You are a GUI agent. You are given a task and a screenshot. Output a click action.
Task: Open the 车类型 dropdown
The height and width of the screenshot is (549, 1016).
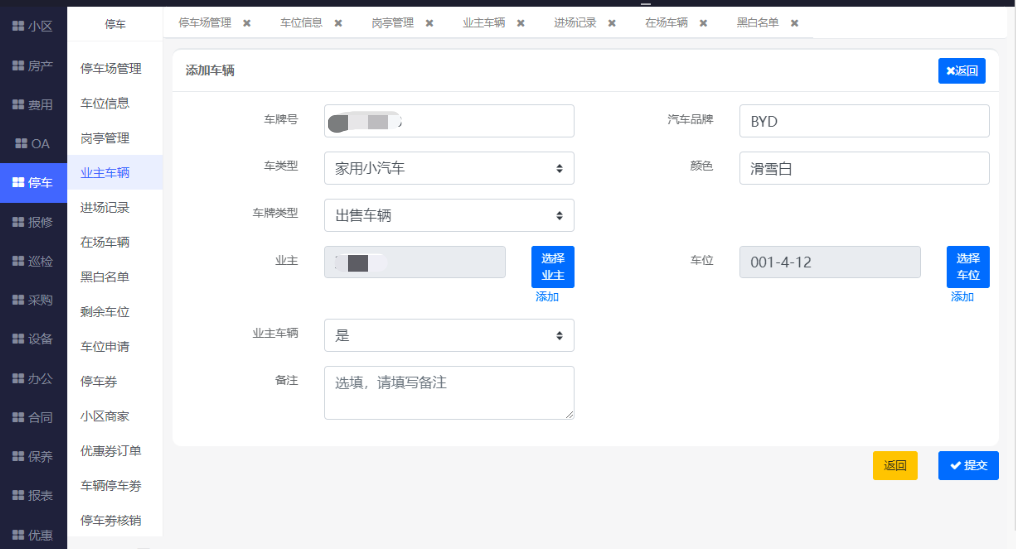(x=449, y=169)
